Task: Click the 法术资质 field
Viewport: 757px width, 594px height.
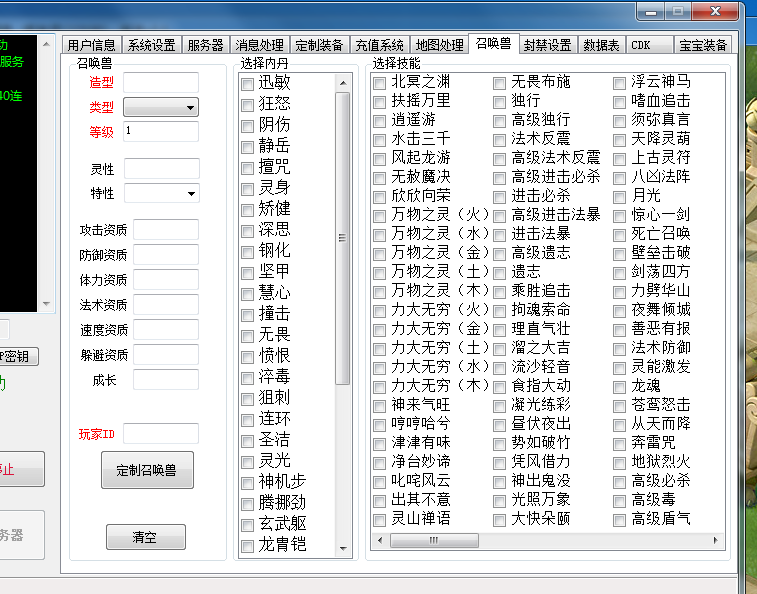Action: [166, 305]
